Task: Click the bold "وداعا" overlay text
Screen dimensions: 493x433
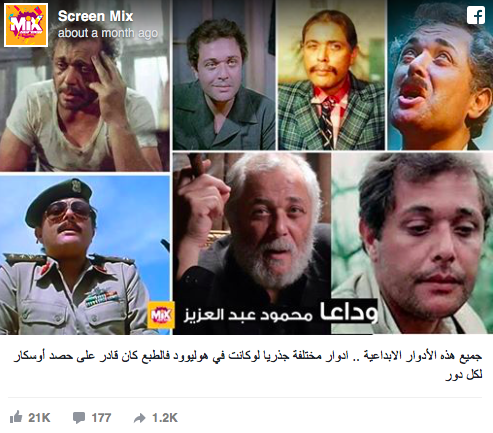Action: tap(349, 312)
